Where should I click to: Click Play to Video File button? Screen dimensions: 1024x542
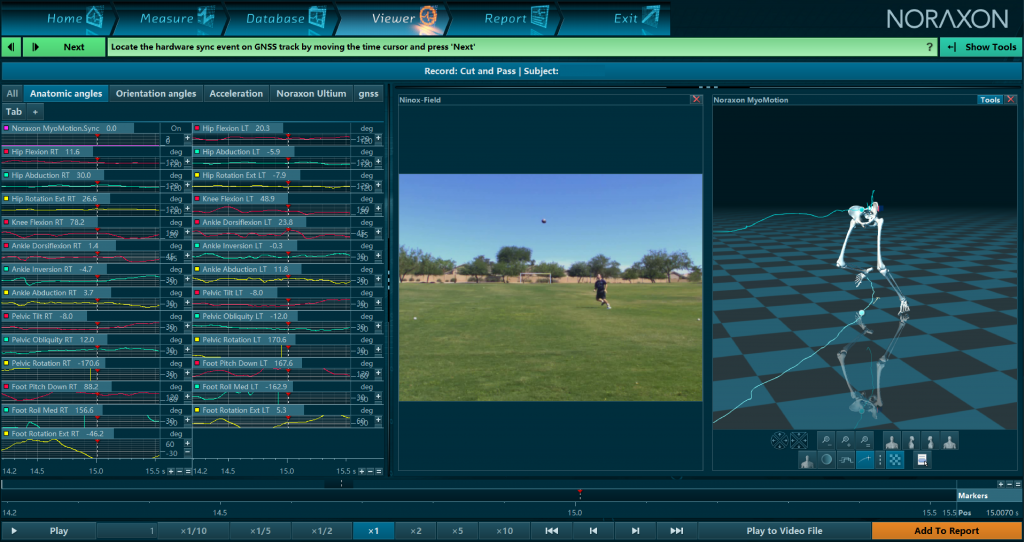(784, 531)
